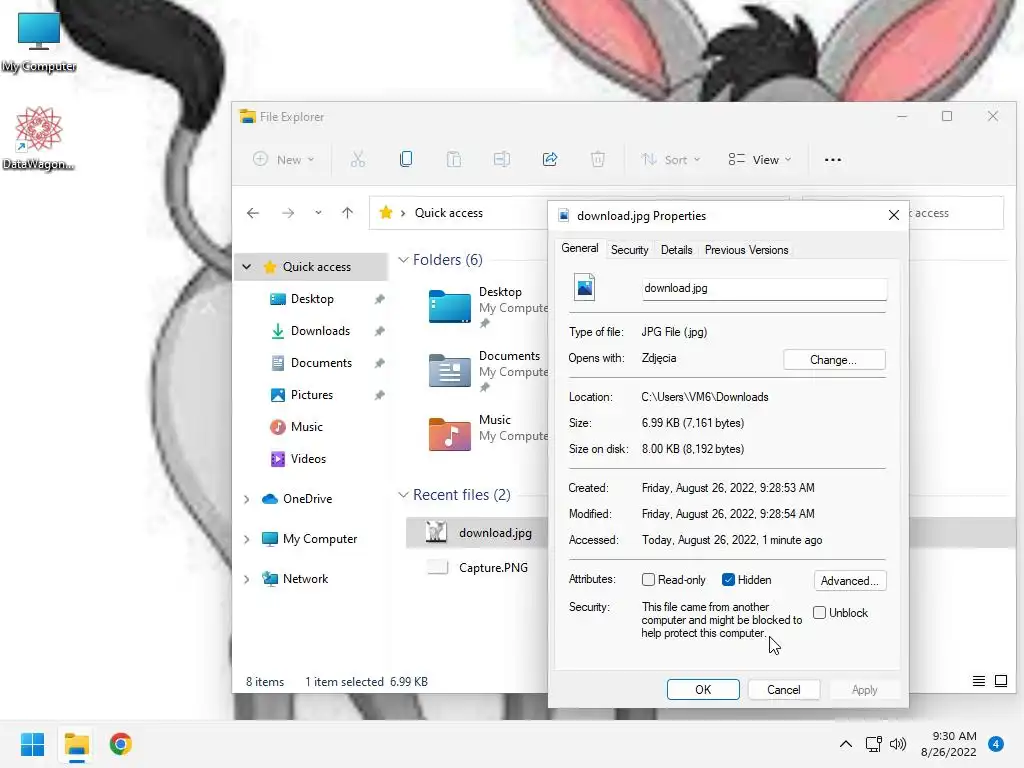Screen dimensions: 1024x768
Task: Click Cancel in Properties dialog
Action: [x=784, y=690]
